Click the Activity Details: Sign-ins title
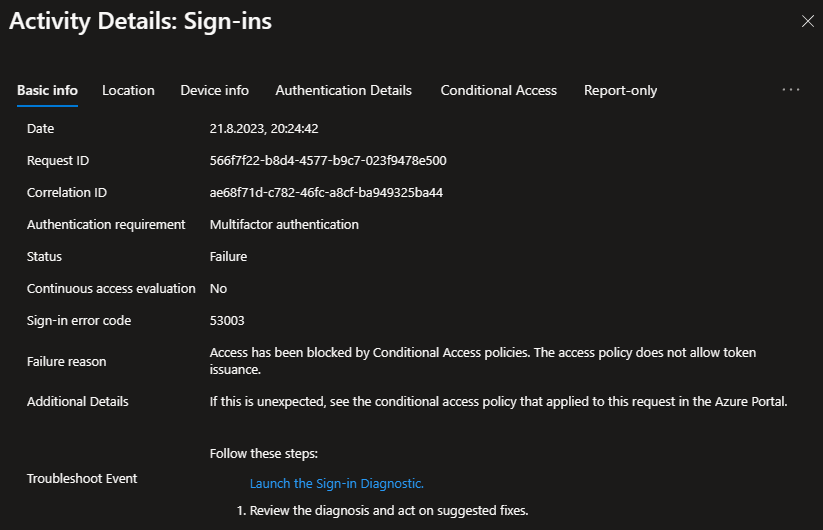 point(140,21)
